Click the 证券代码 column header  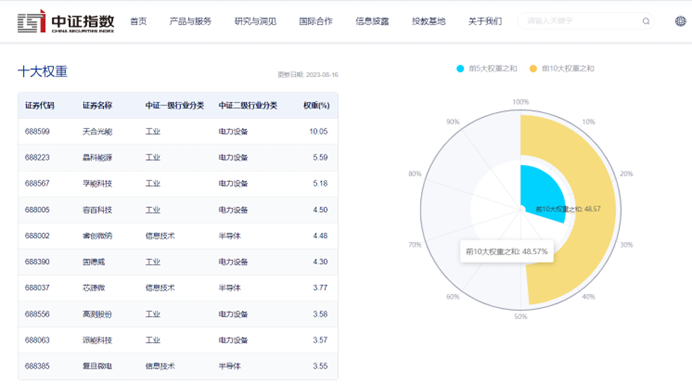(40, 105)
